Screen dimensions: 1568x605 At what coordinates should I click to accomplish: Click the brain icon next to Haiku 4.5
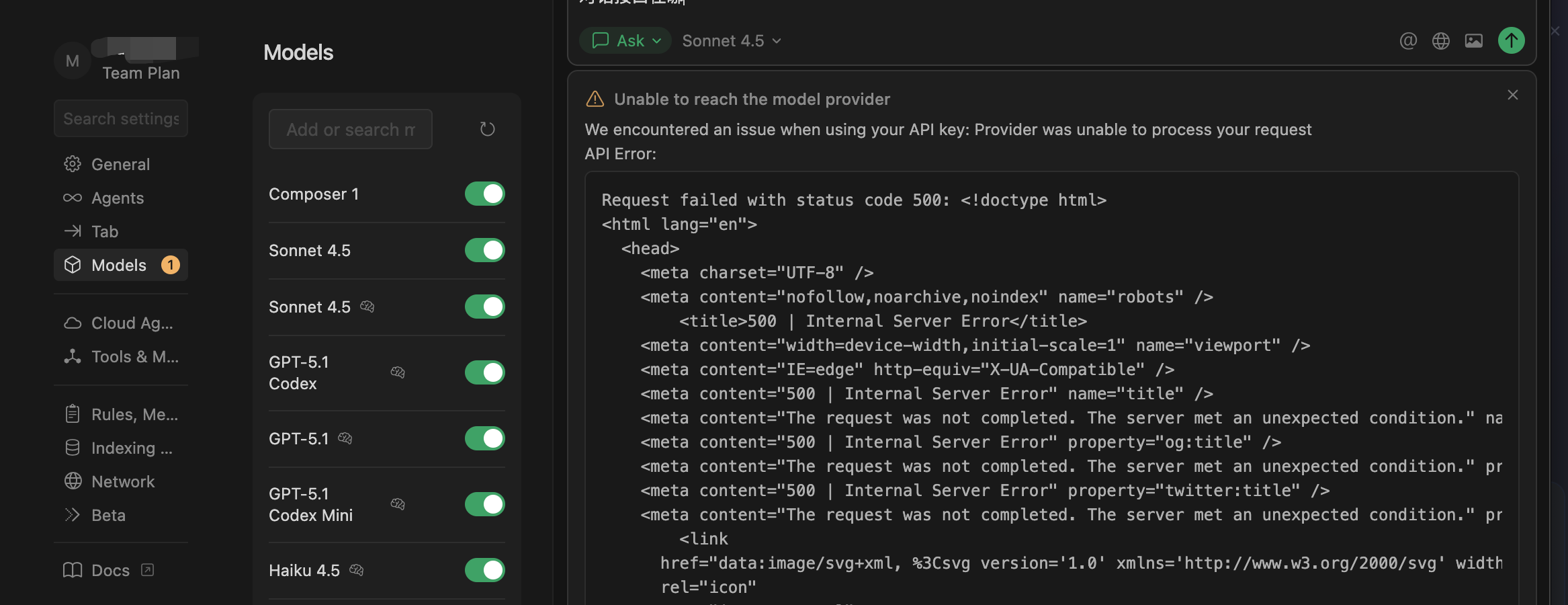pos(356,570)
